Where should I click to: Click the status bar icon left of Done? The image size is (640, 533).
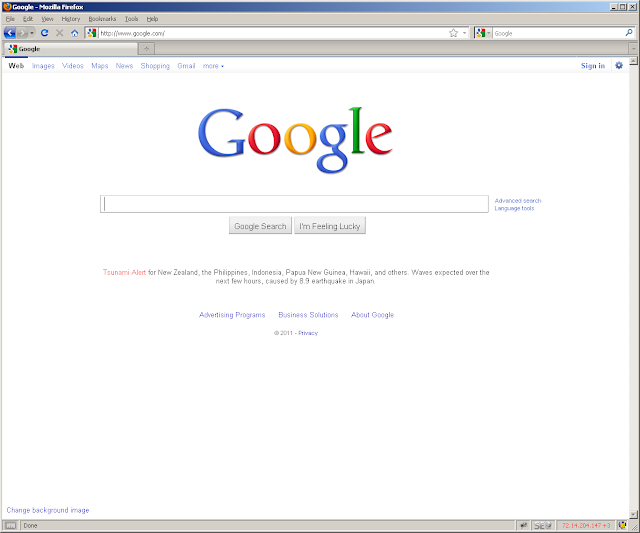[x=11, y=525]
